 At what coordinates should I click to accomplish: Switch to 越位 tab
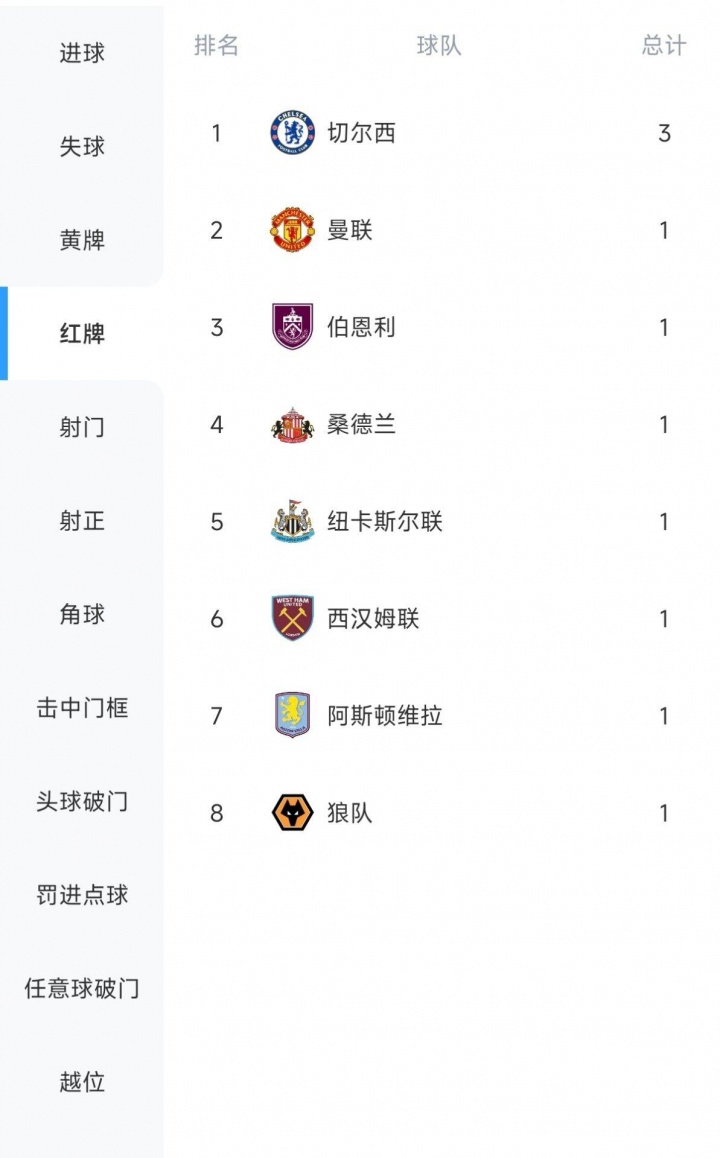click(82, 1082)
